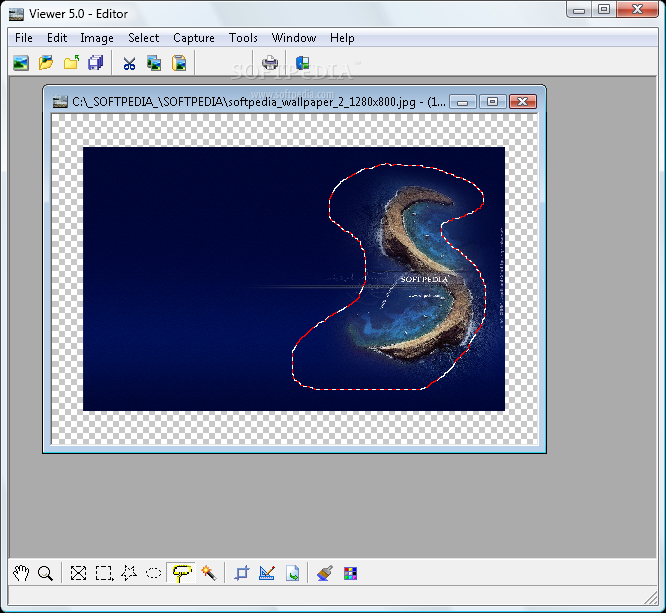
Task: Open the File menu
Action: [x=24, y=38]
